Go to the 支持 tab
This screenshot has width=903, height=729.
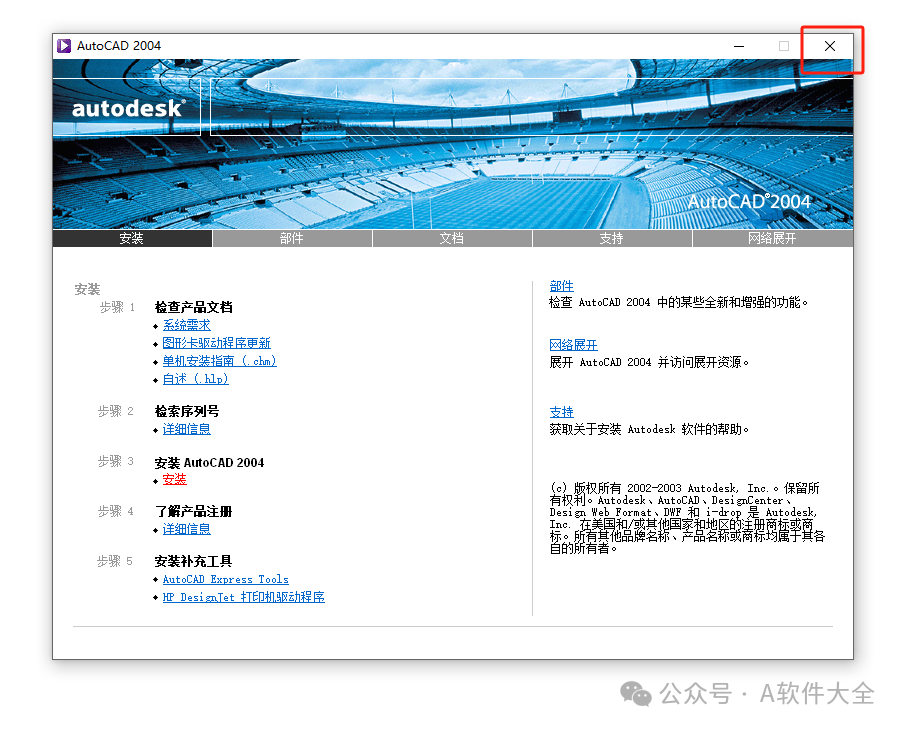click(612, 238)
